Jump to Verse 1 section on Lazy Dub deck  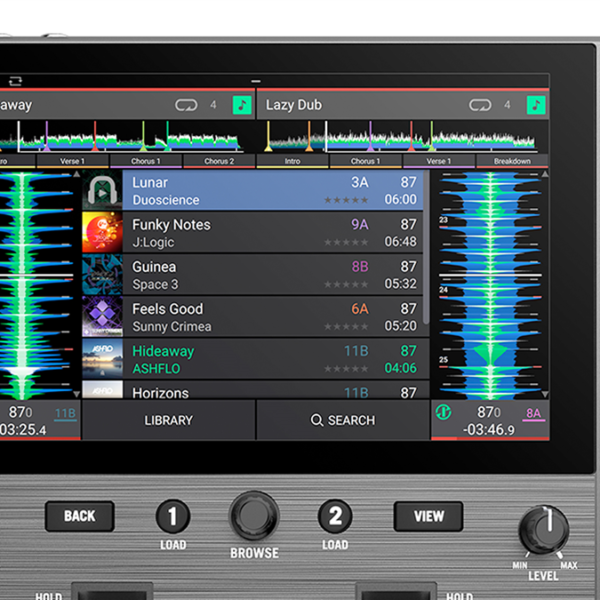pyautogui.click(x=439, y=161)
